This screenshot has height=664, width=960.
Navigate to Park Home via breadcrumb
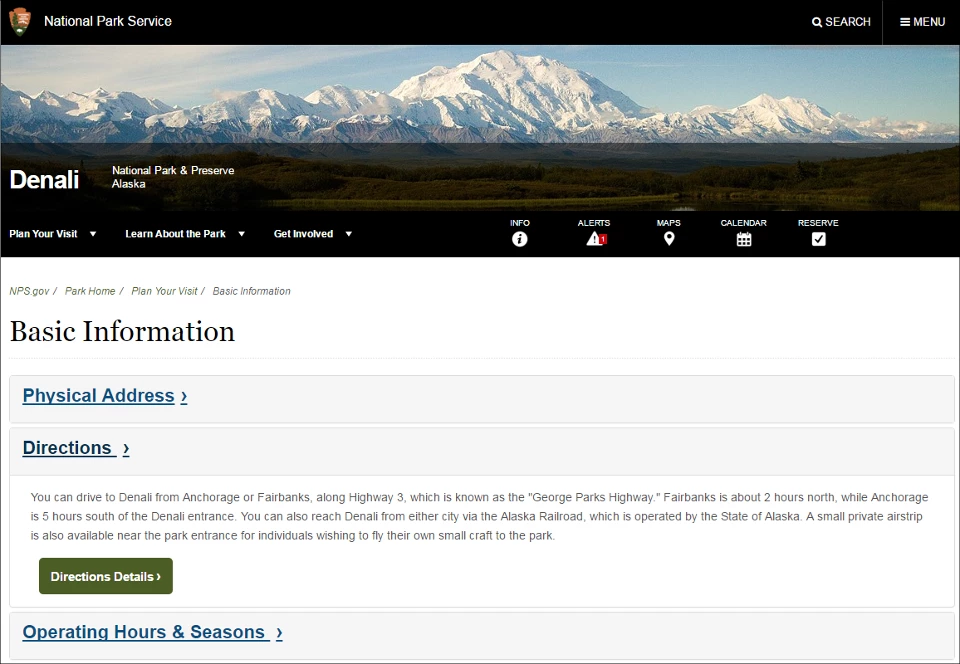[89, 291]
